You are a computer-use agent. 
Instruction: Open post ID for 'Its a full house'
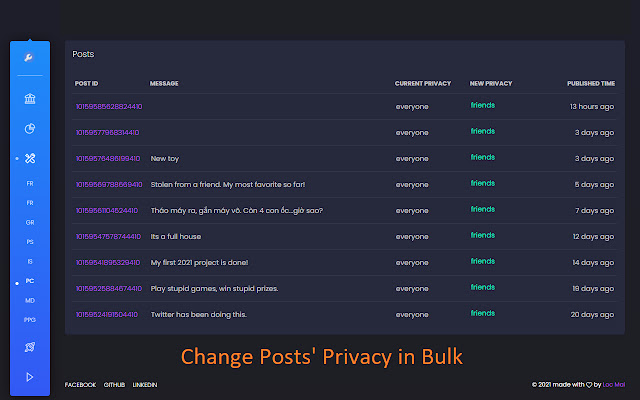107,236
